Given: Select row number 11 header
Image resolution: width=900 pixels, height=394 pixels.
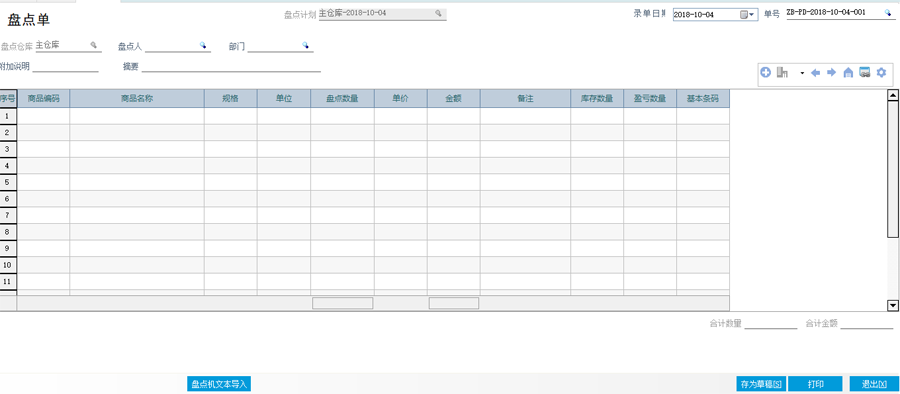Looking at the screenshot, I should [x=8, y=281].
